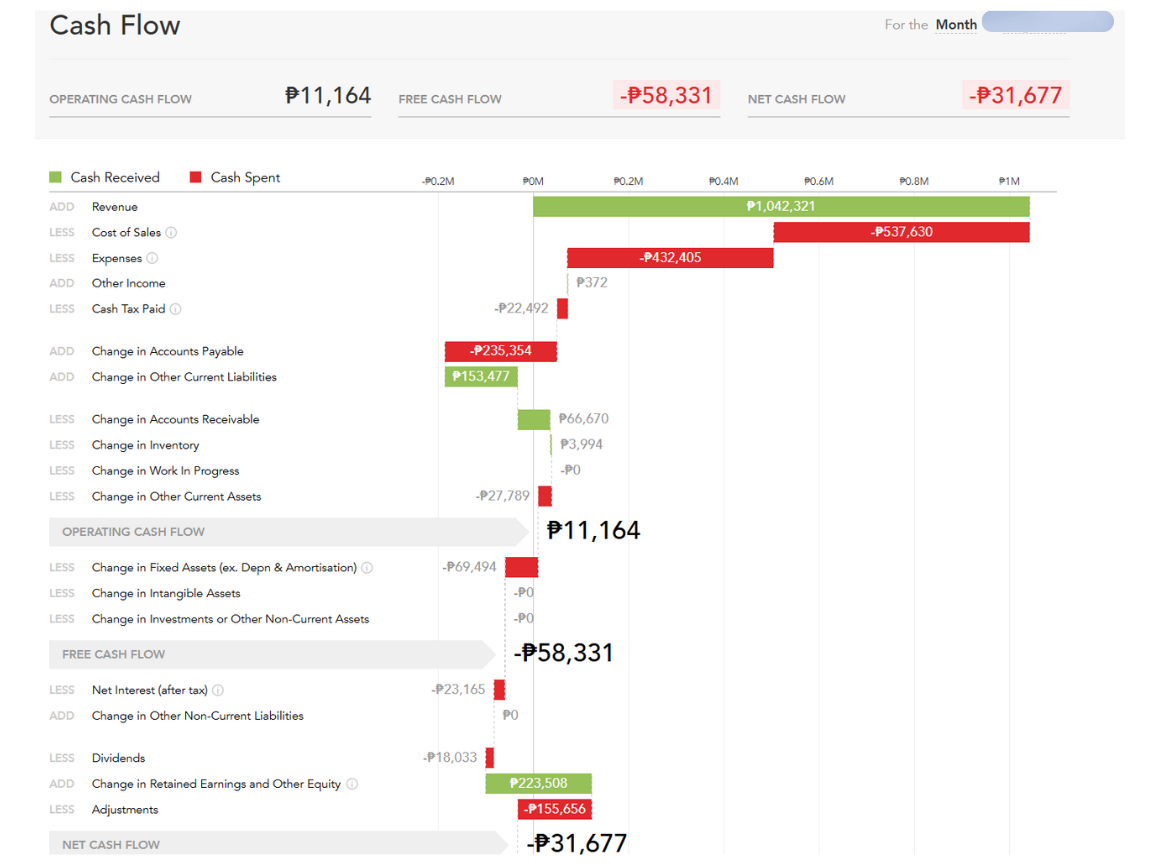Viewport: 1160px width, 865px height.
Task: Click the info icon beside Net Interest (after tax)
Action: point(218,690)
